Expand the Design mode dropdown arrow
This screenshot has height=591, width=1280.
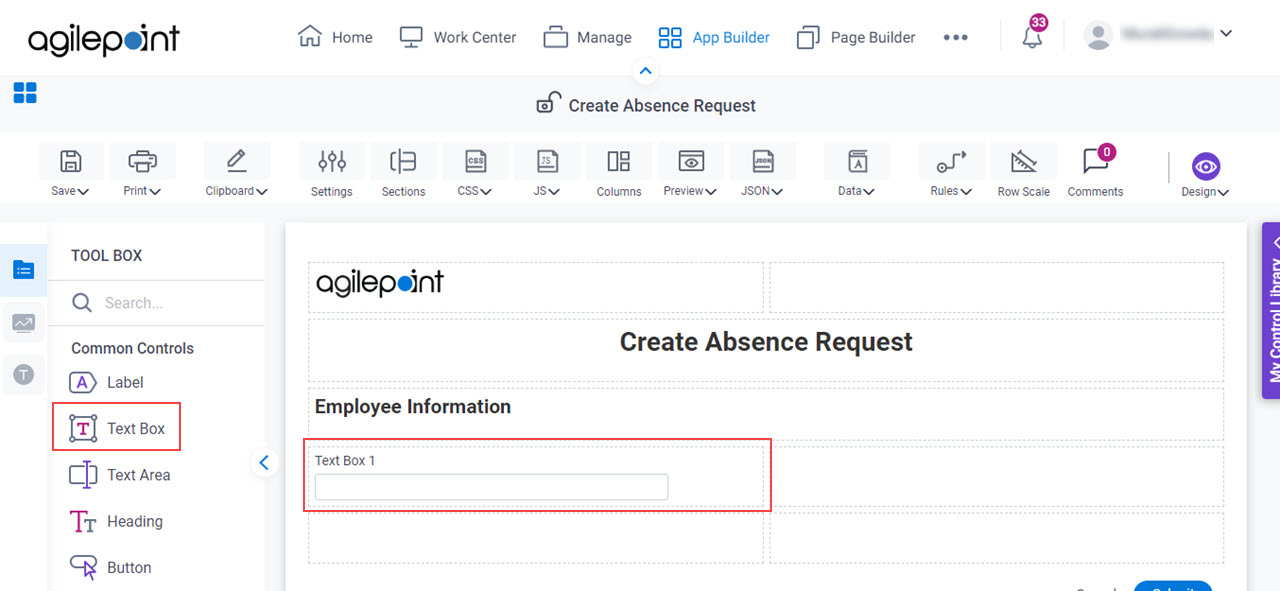(1223, 192)
